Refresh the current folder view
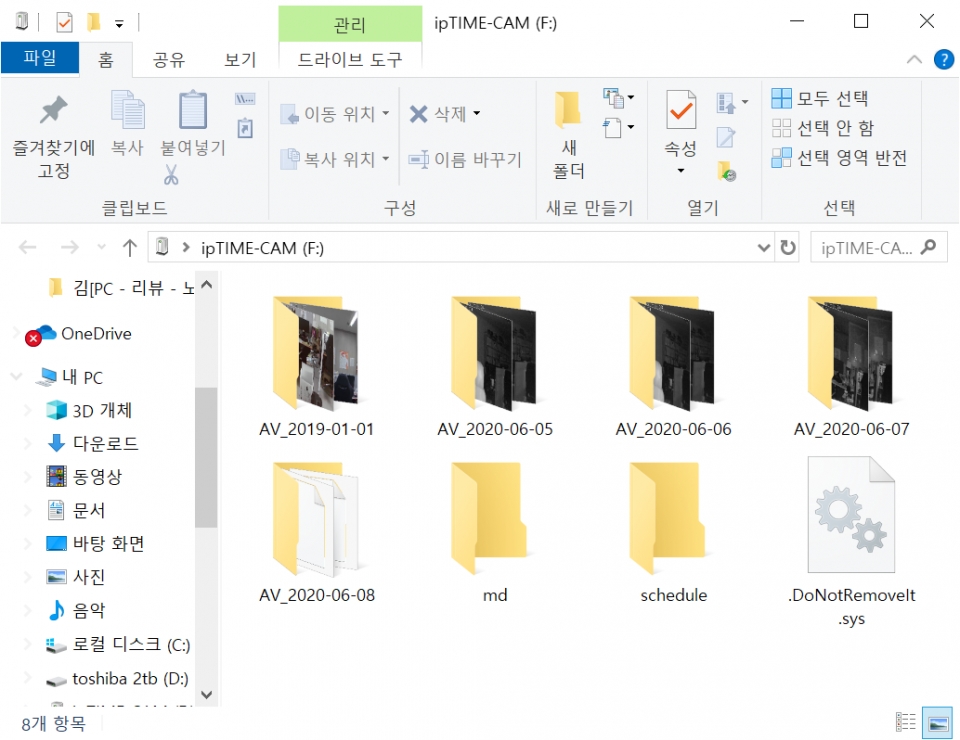 click(x=788, y=248)
